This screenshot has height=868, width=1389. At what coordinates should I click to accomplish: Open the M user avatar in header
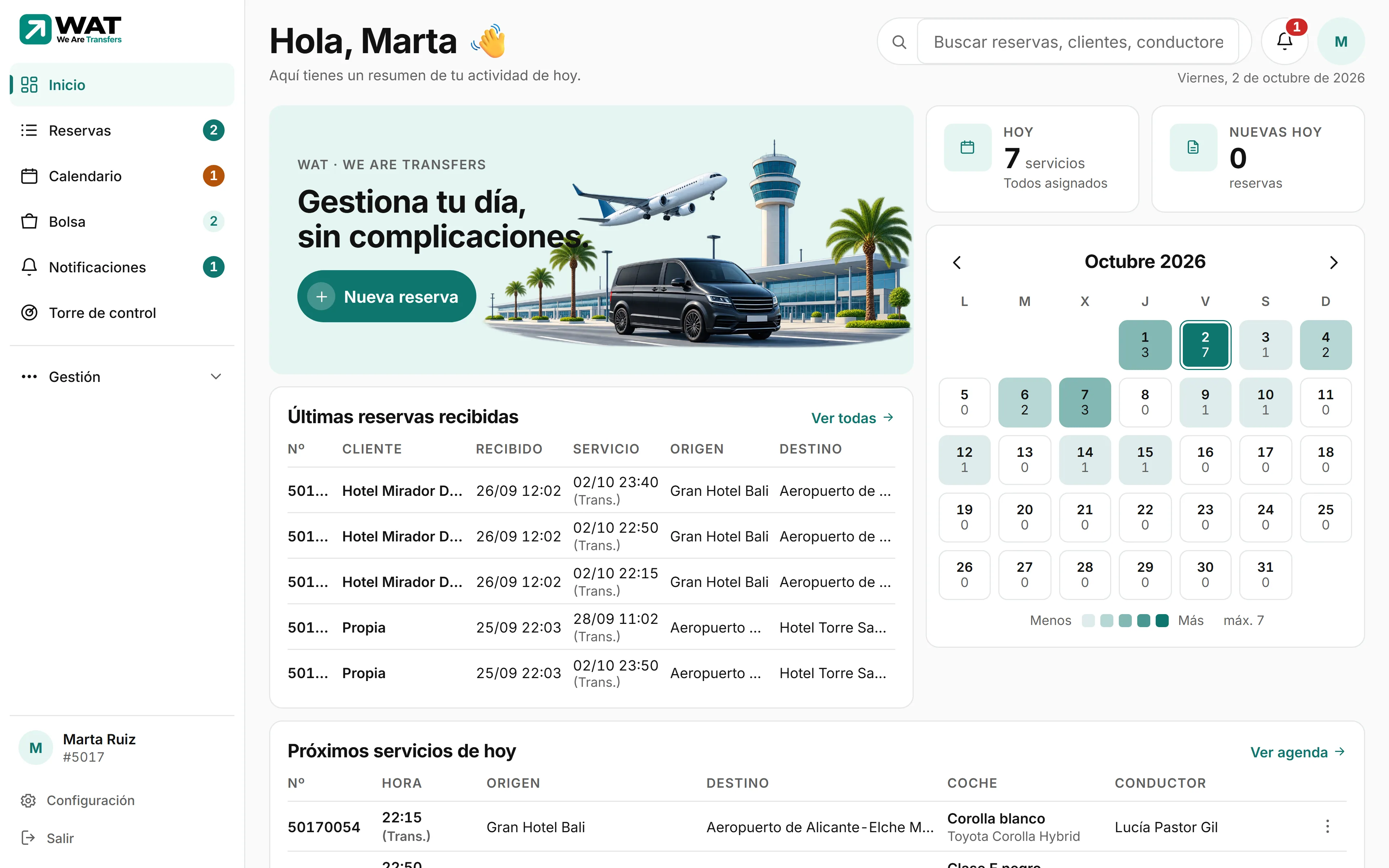(1341, 41)
